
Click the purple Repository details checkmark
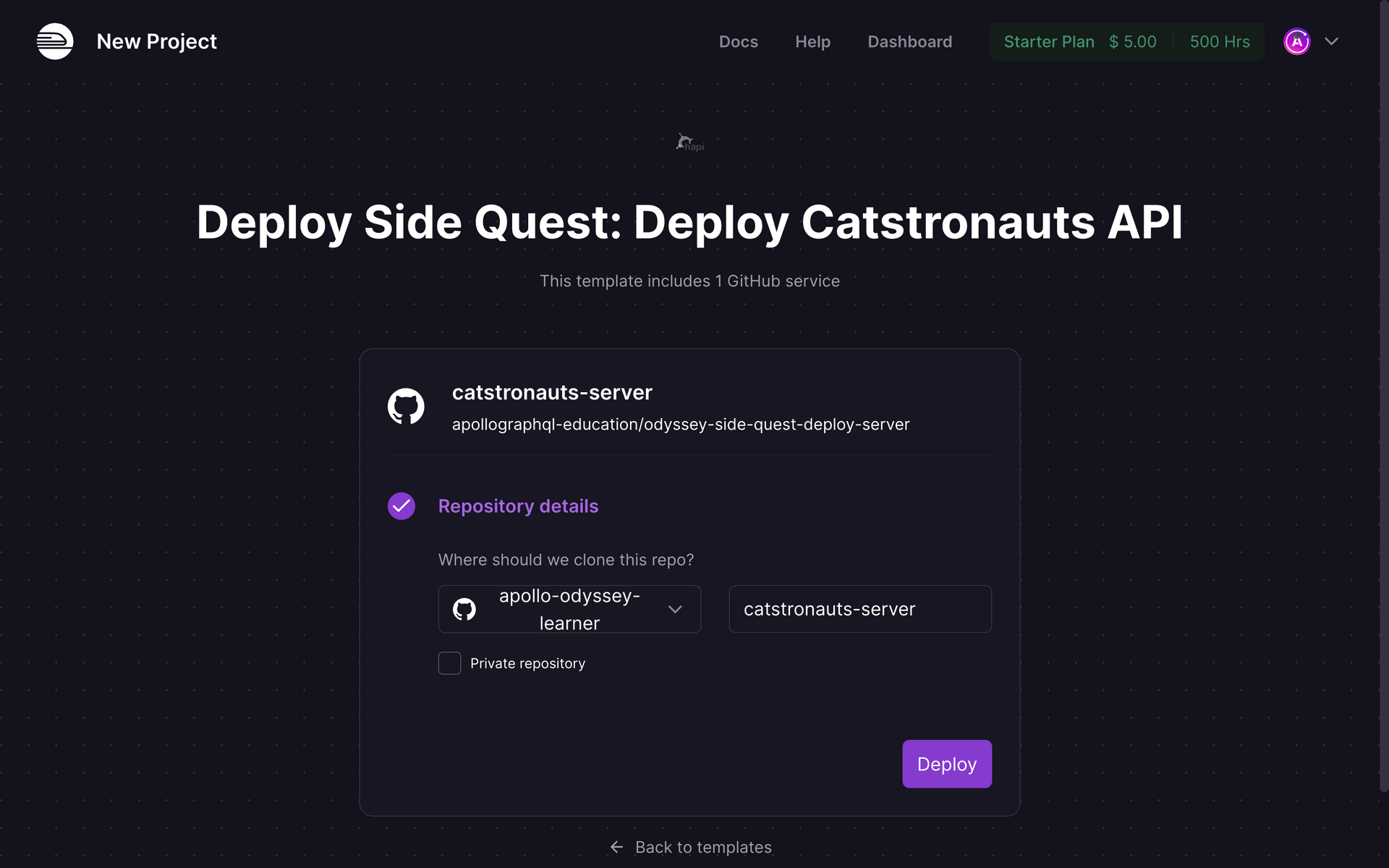tap(402, 506)
